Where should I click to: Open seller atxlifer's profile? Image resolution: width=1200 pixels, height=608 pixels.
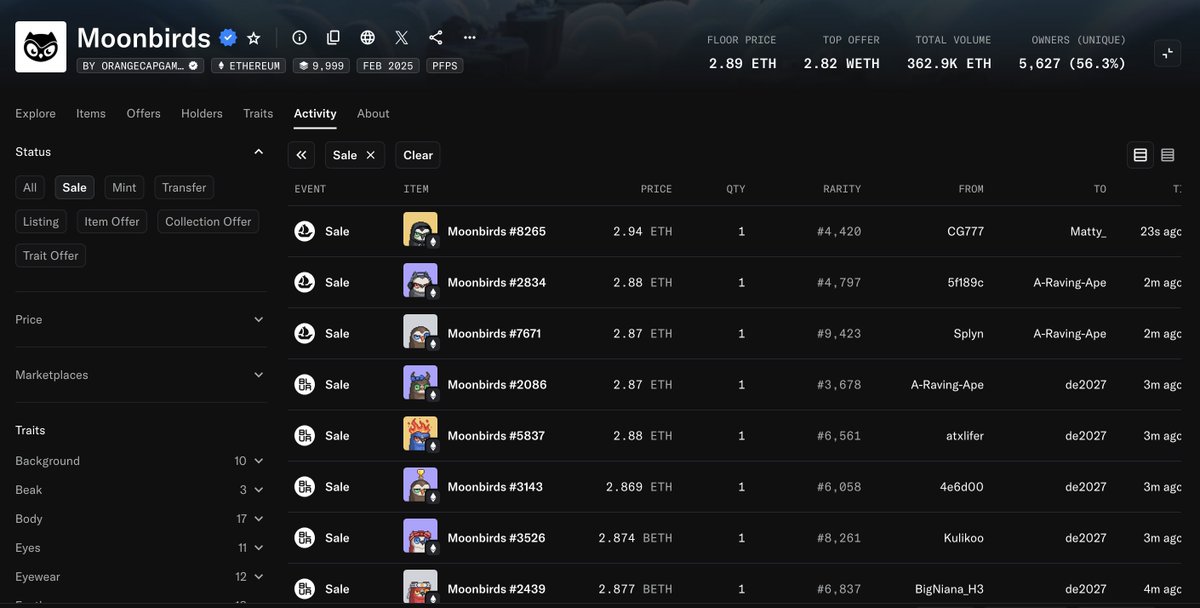[x=964, y=435]
